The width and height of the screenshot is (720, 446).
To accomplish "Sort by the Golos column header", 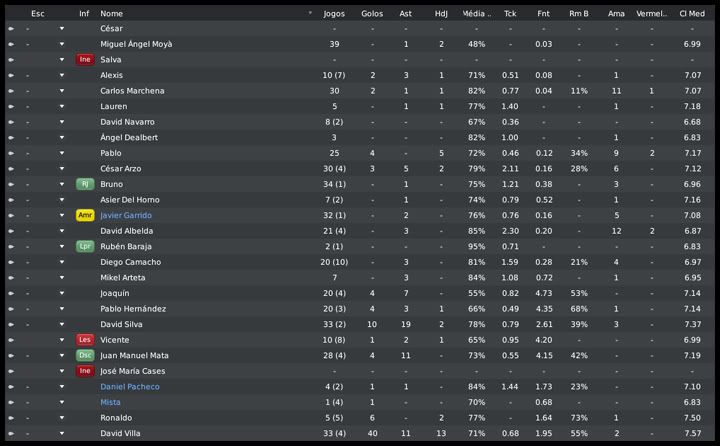I will click(372, 13).
